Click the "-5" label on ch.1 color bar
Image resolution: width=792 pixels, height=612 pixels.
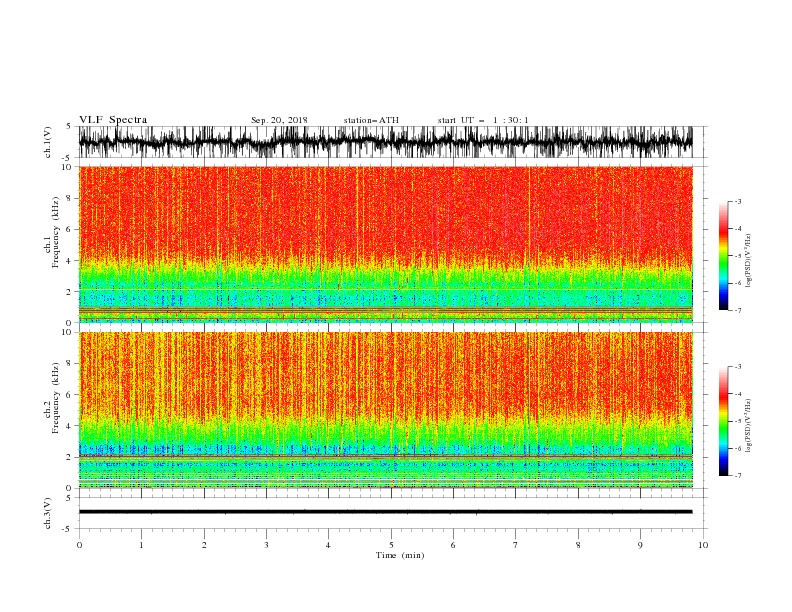pyautogui.click(x=738, y=256)
